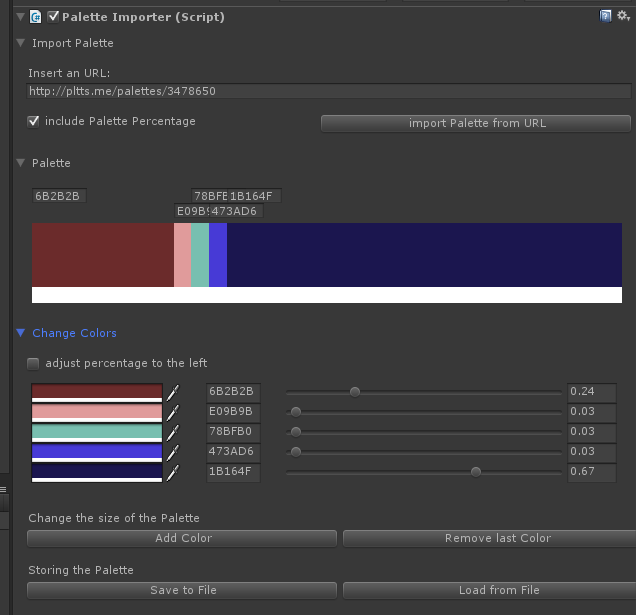Image resolution: width=636 pixels, height=615 pixels.
Task: Click Save to File button
Action: tap(182, 590)
